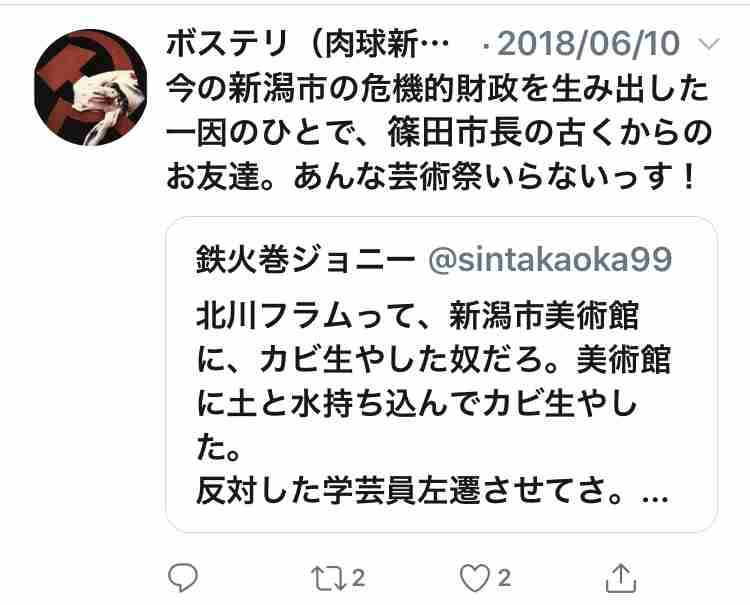750x605 pixels.
Task: Tap the share upload icon
Action: (x=621, y=578)
